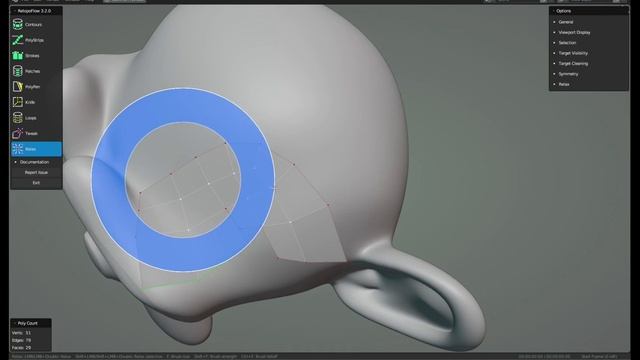Click the Faces count value
Image resolution: width=640 pixels, height=360 pixels.
click(28, 348)
